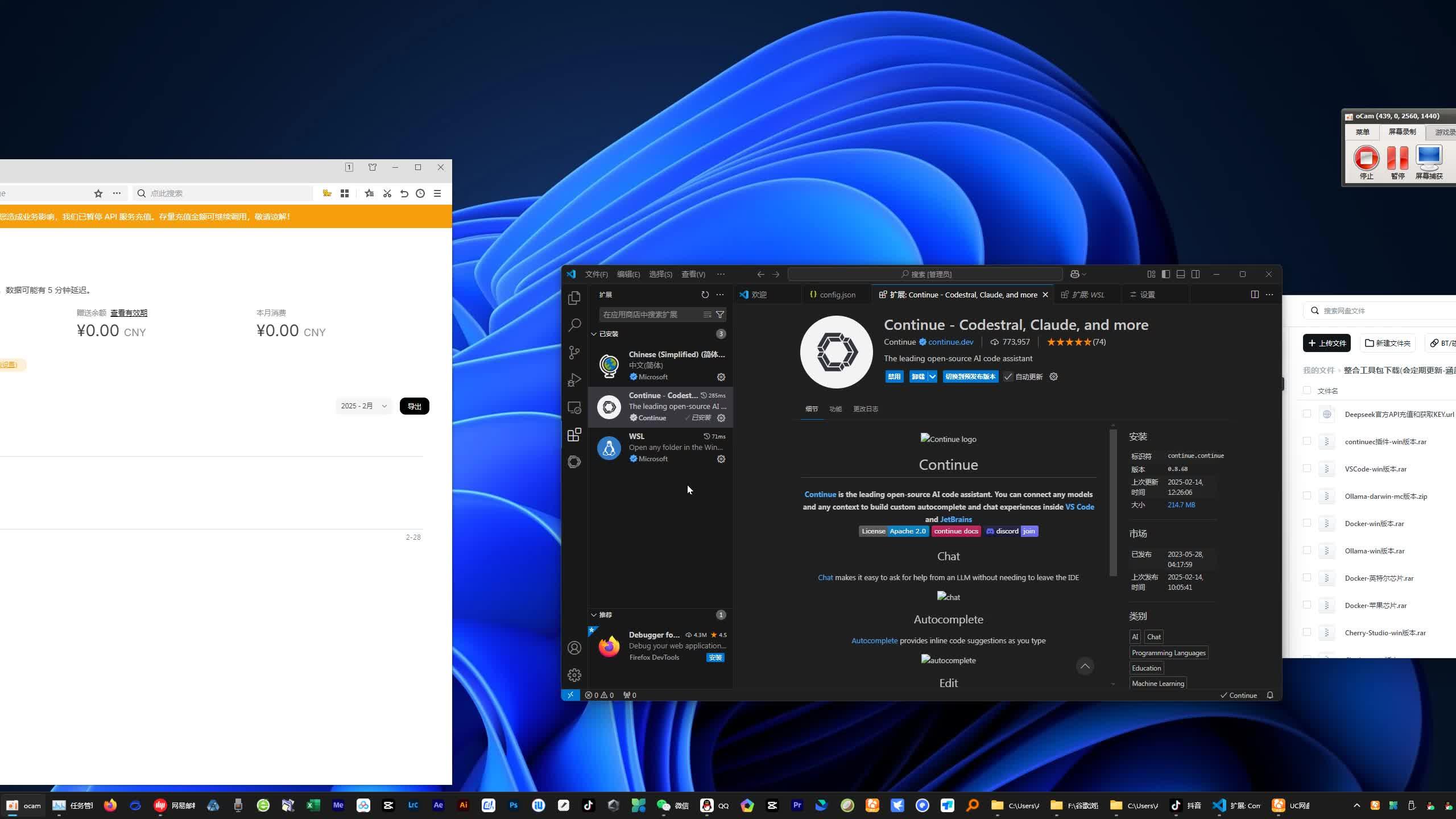Open the 更改日志 changelog tab
Image resolution: width=1456 pixels, height=819 pixels.
(865, 409)
